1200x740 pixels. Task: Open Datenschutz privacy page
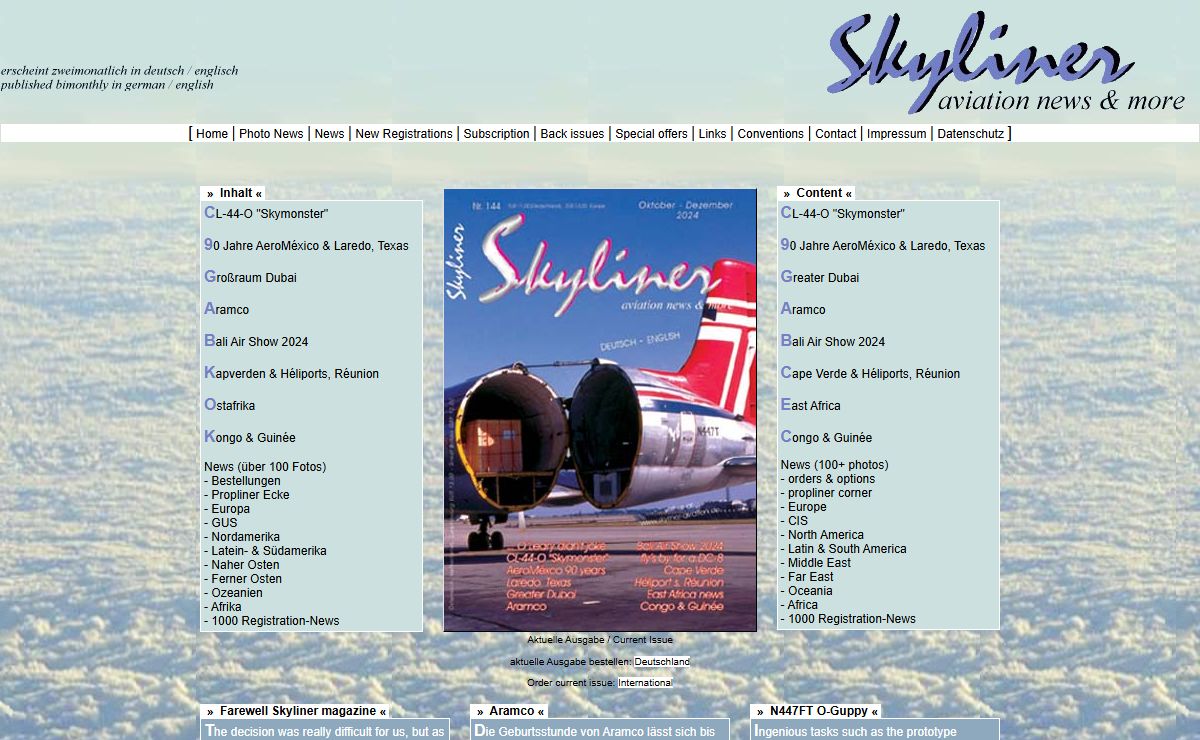[970, 134]
